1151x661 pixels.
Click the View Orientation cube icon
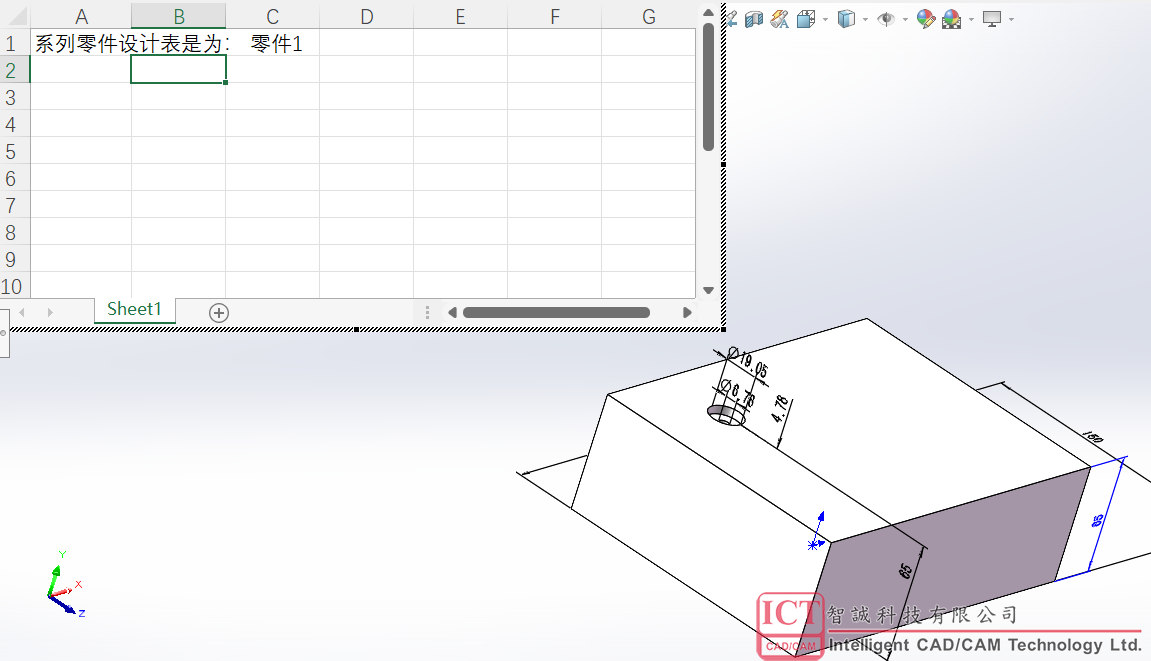(x=806, y=19)
